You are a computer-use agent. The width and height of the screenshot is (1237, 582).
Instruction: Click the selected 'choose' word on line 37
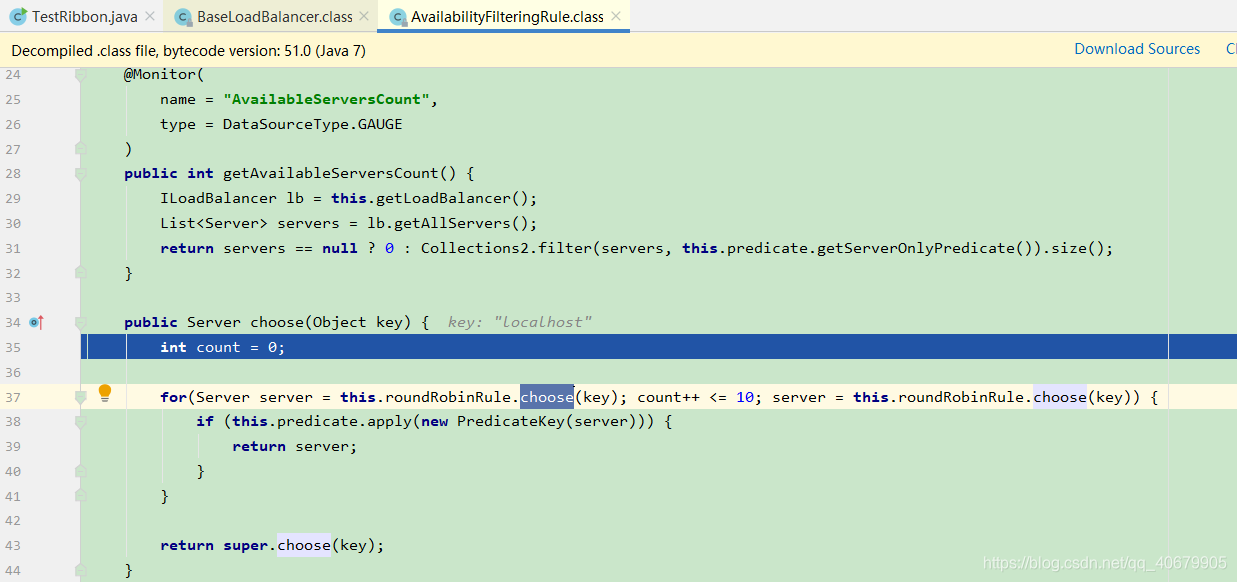(x=547, y=397)
